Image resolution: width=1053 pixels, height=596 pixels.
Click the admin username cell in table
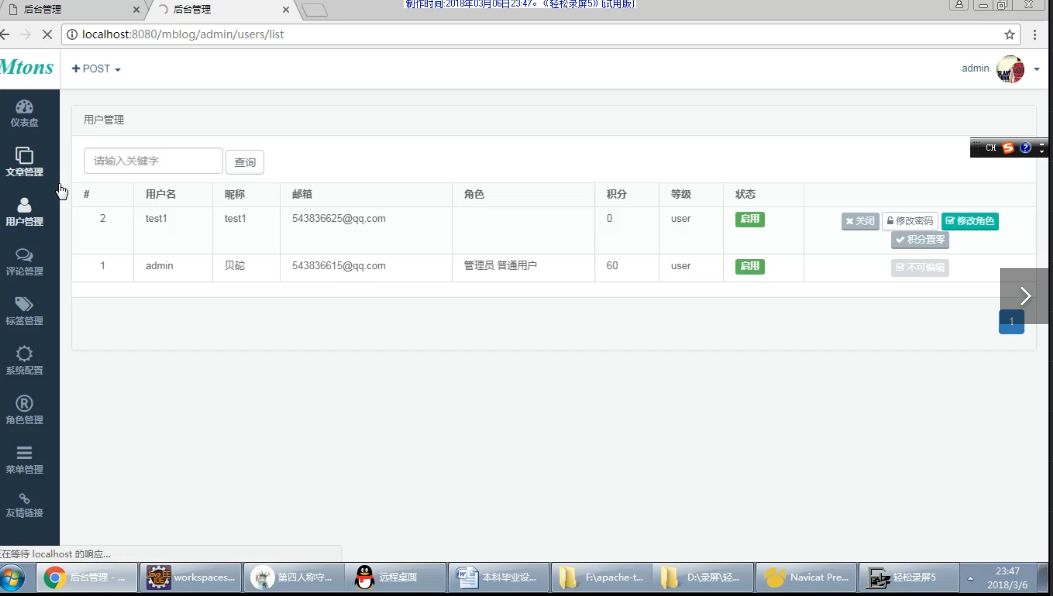pyautogui.click(x=159, y=265)
